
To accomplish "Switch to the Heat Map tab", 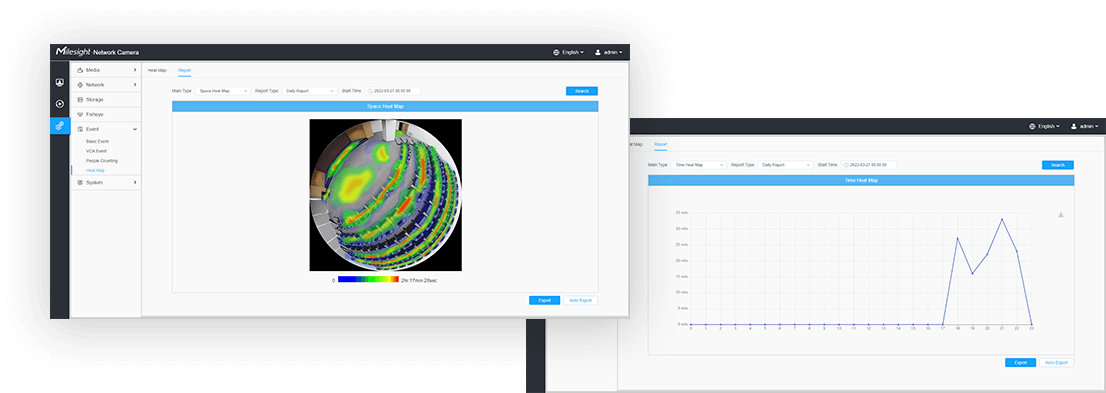I will (x=157, y=71).
